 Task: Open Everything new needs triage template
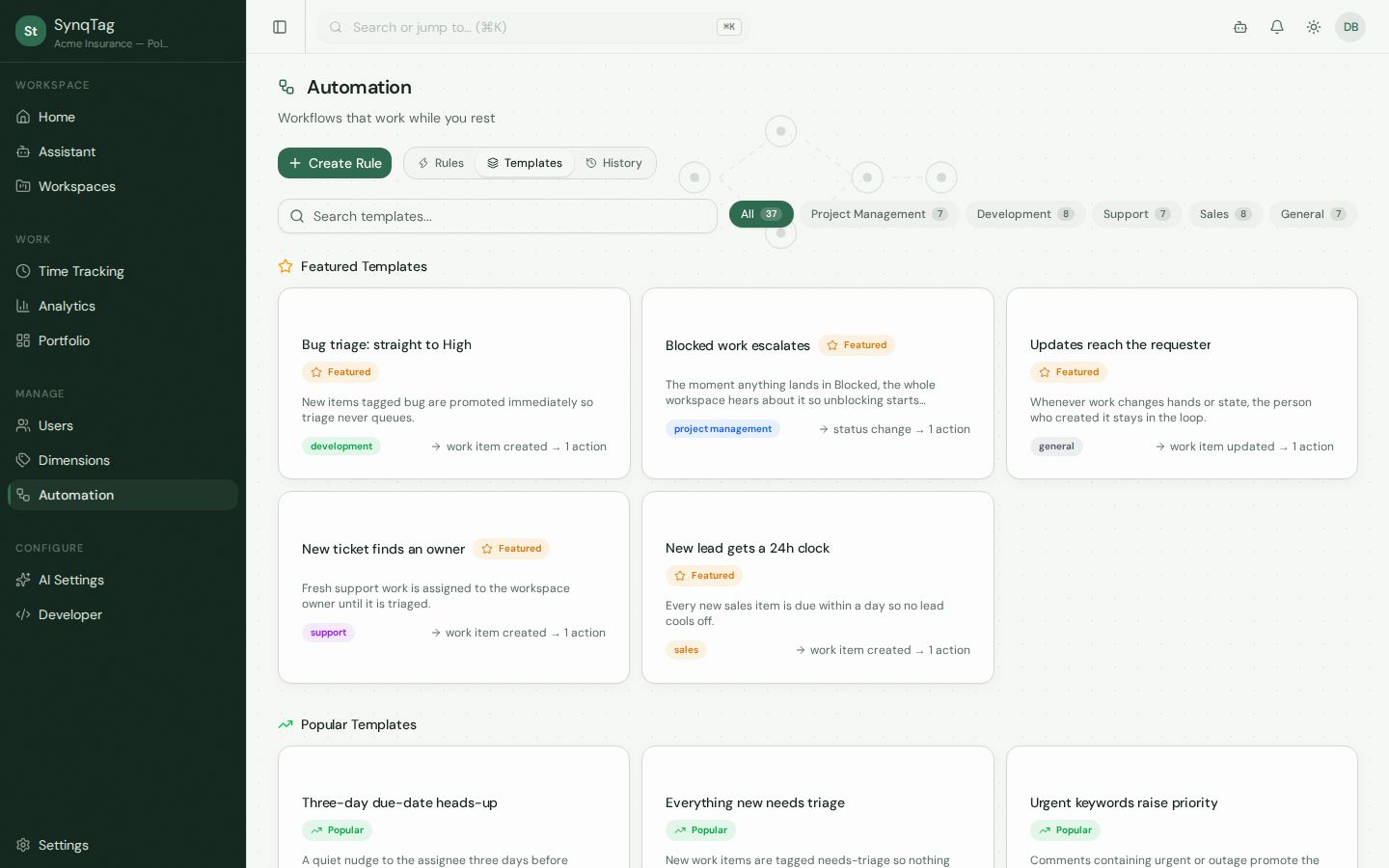click(x=818, y=807)
